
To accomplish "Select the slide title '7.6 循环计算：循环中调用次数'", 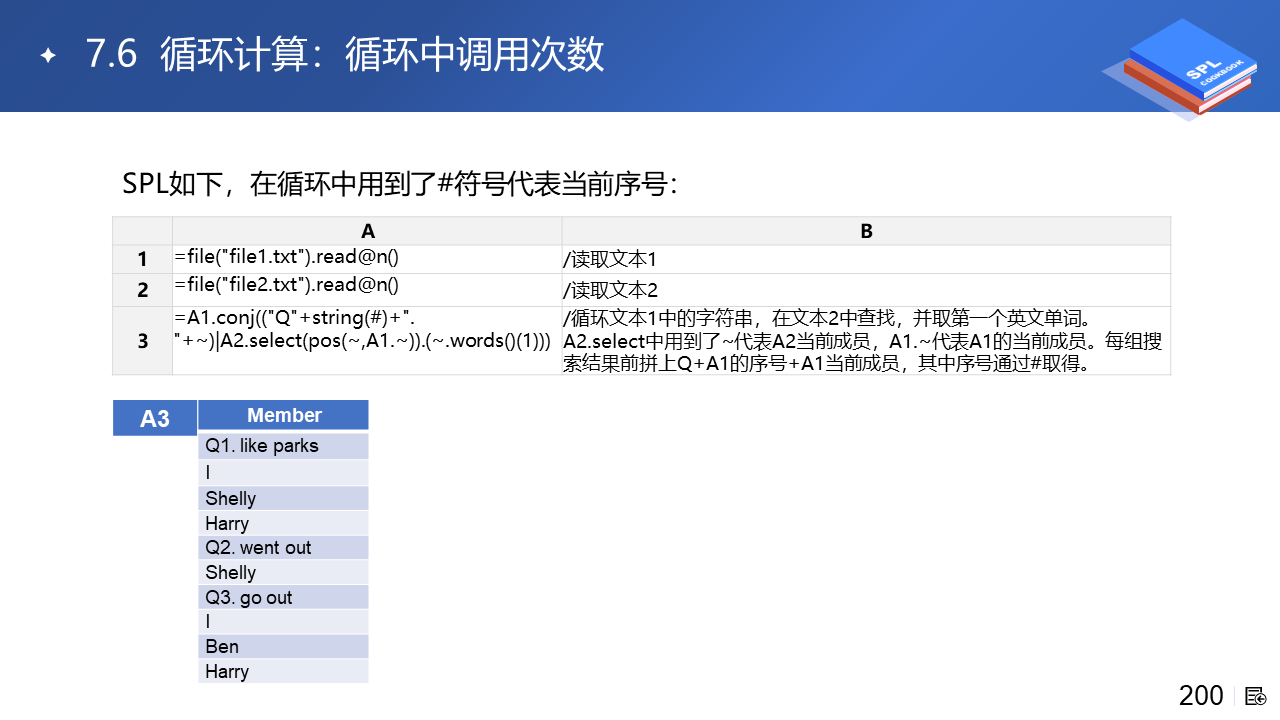I will pyautogui.click(x=346, y=54).
